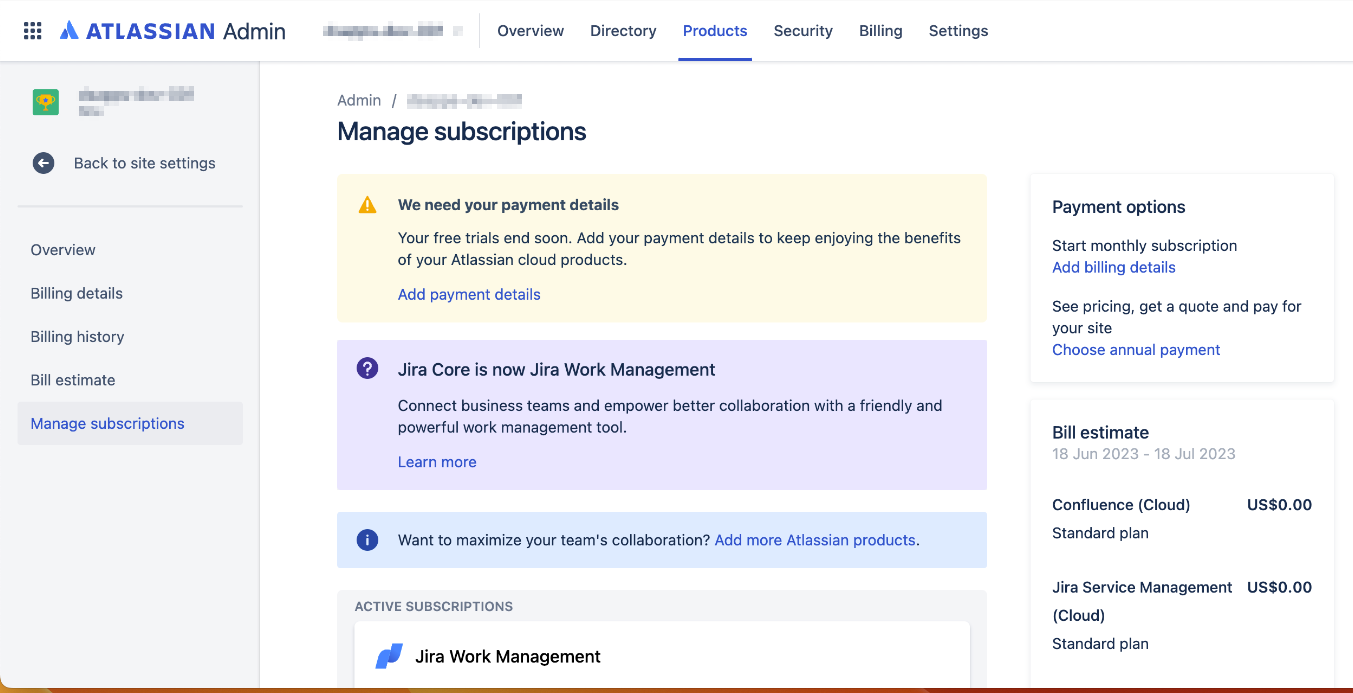Open the Settings tab

[958, 31]
